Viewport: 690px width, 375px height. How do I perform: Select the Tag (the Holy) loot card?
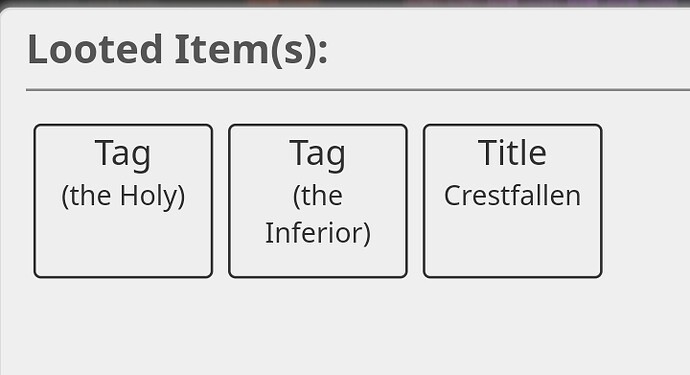pos(123,201)
